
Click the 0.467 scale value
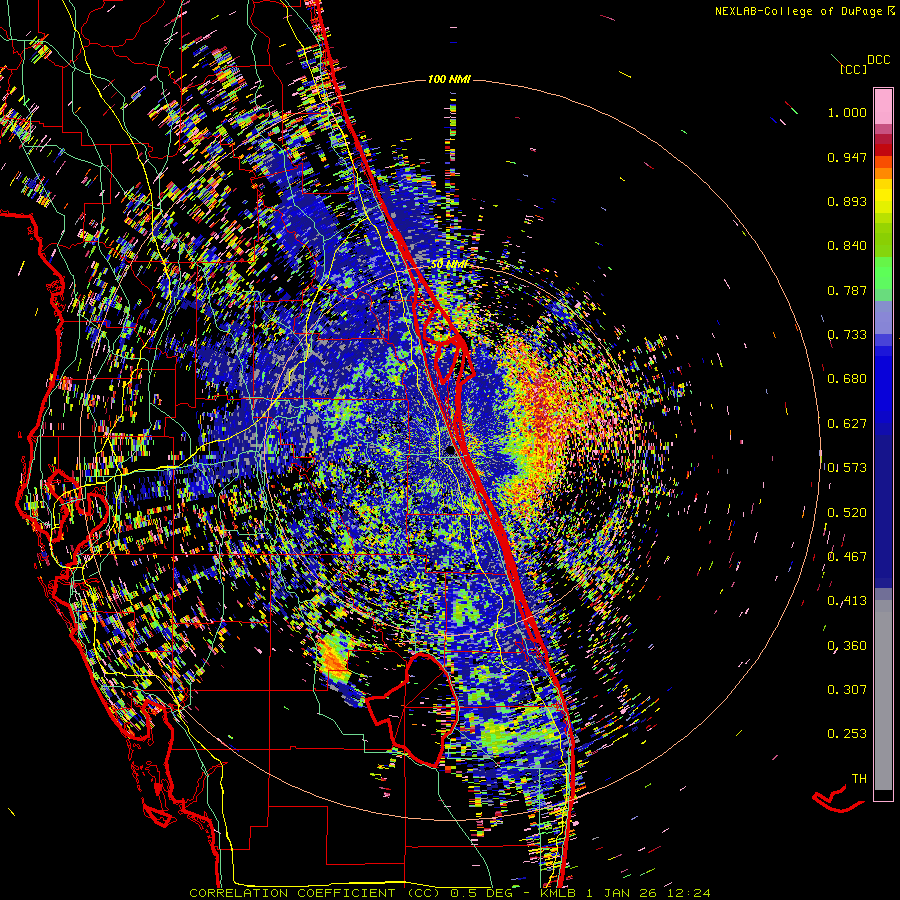847,557
